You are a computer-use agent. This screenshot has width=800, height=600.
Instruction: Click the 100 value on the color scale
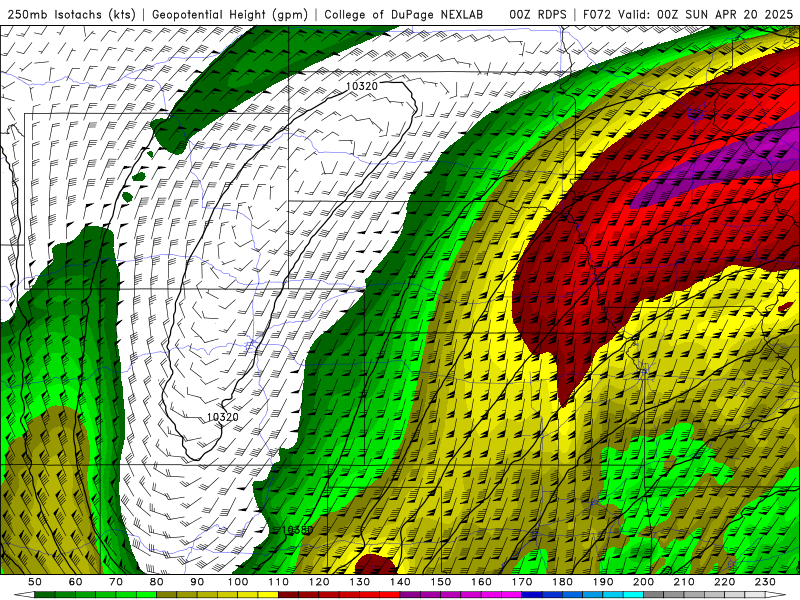point(238,582)
